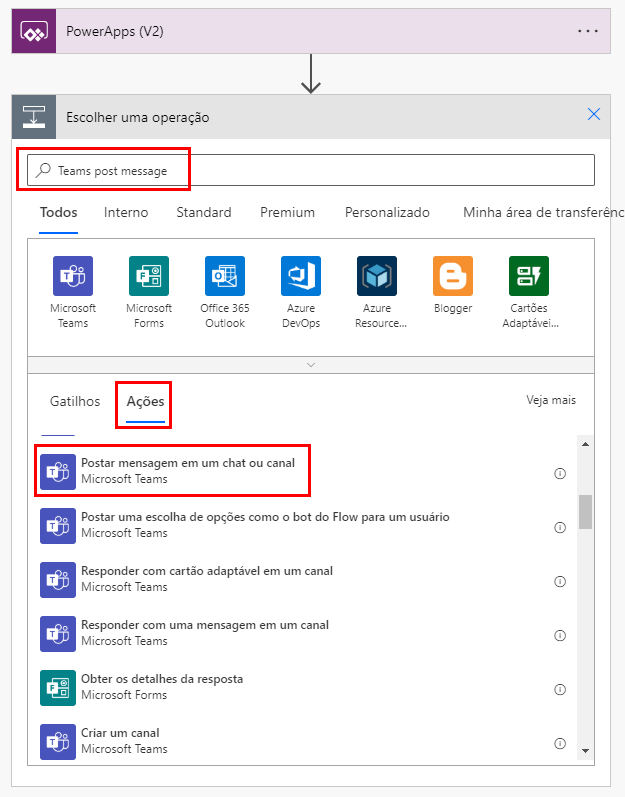Click Teams icon beside Postar mensagem em um chat

(x=58, y=472)
